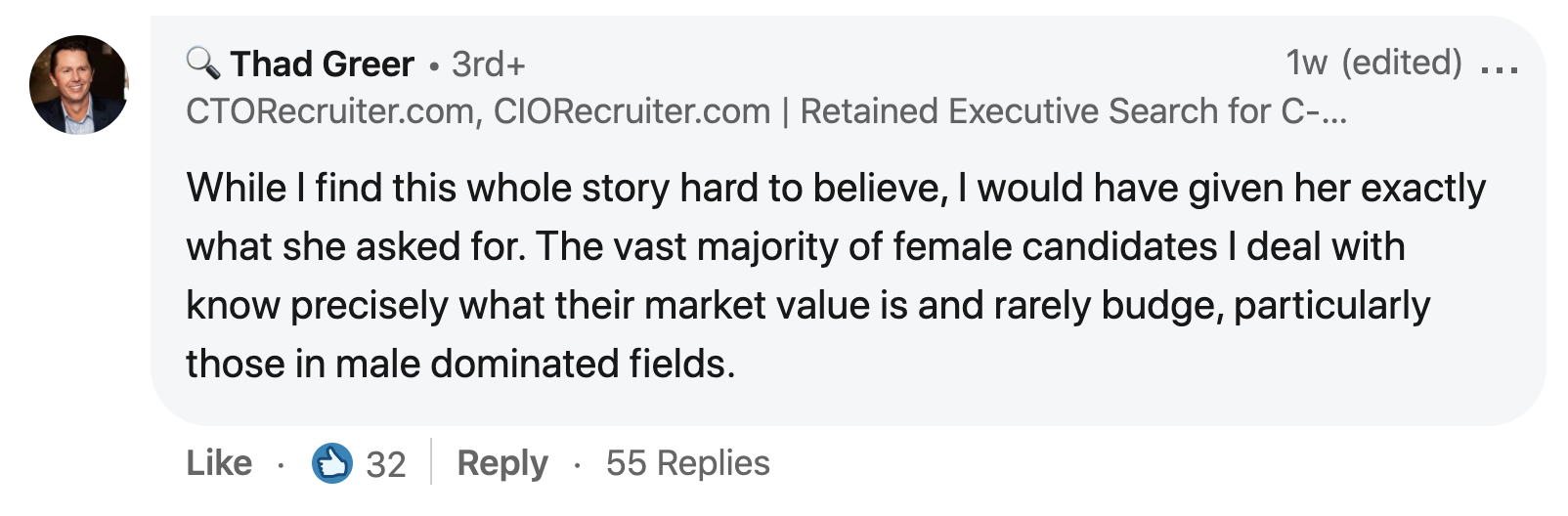1568x516 pixels.
Task: Open the three-dot comment options menu
Action: click(x=1500, y=68)
